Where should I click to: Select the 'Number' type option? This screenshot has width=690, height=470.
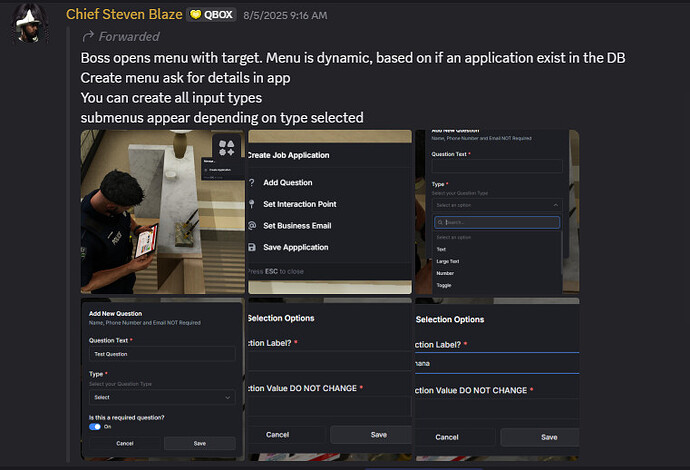click(445, 273)
